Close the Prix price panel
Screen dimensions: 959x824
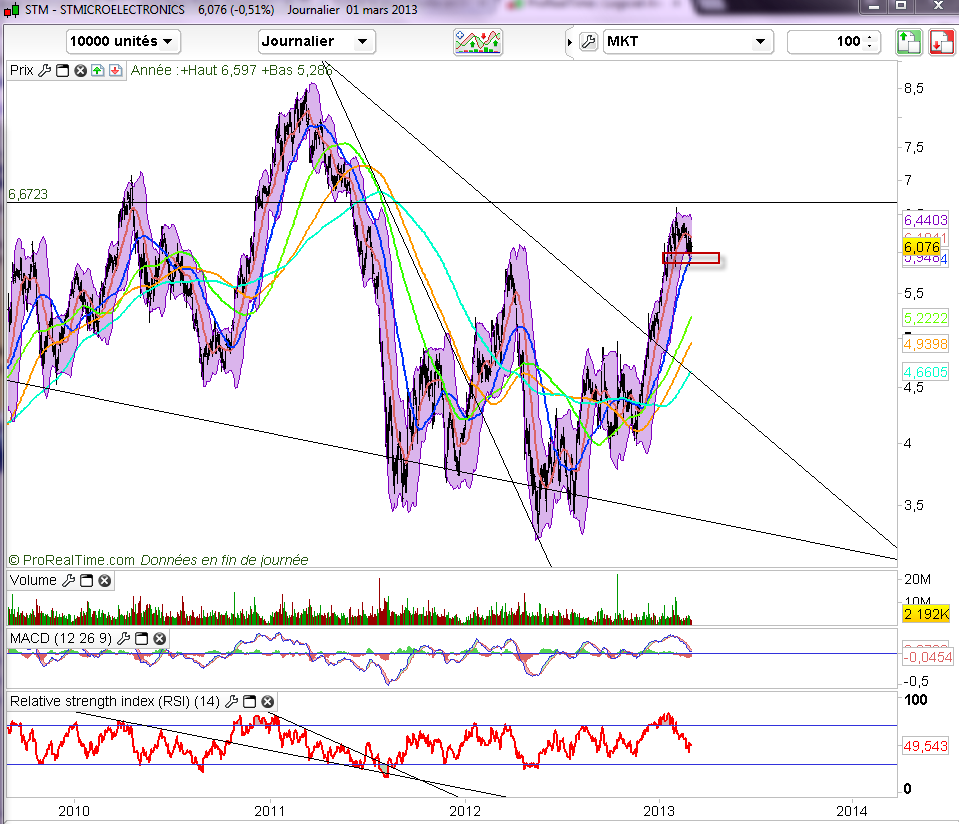click(80, 70)
